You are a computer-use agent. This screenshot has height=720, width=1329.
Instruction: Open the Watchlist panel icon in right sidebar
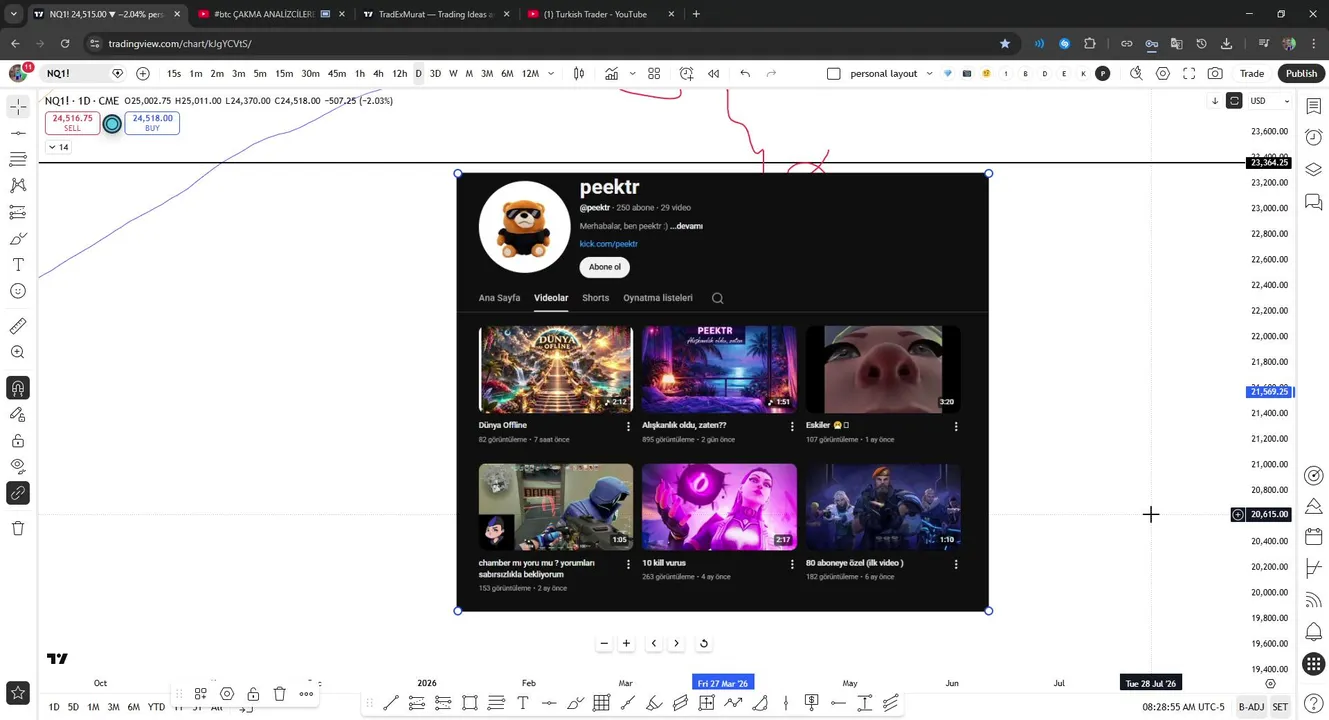1314,106
